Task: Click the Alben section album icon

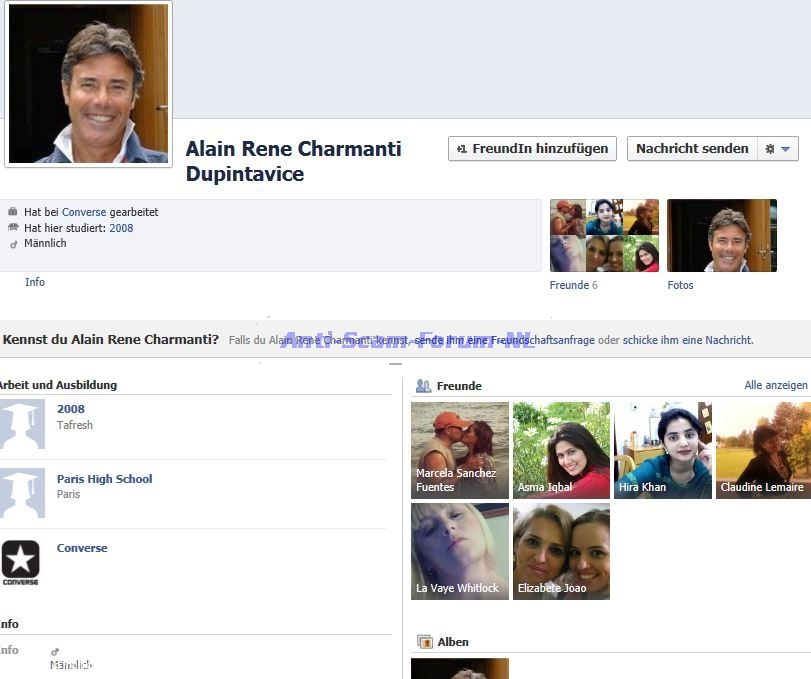Action: click(x=424, y=642)
